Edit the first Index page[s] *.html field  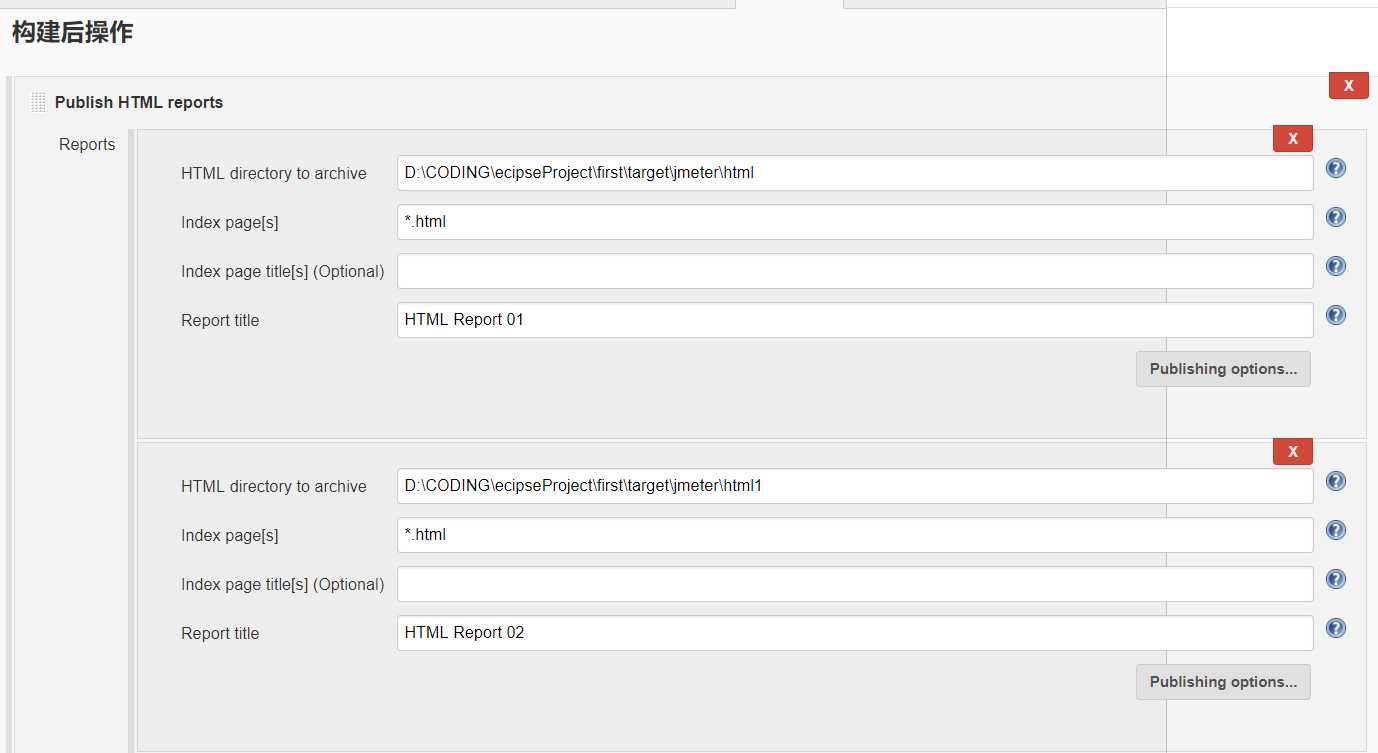point(855,222)
